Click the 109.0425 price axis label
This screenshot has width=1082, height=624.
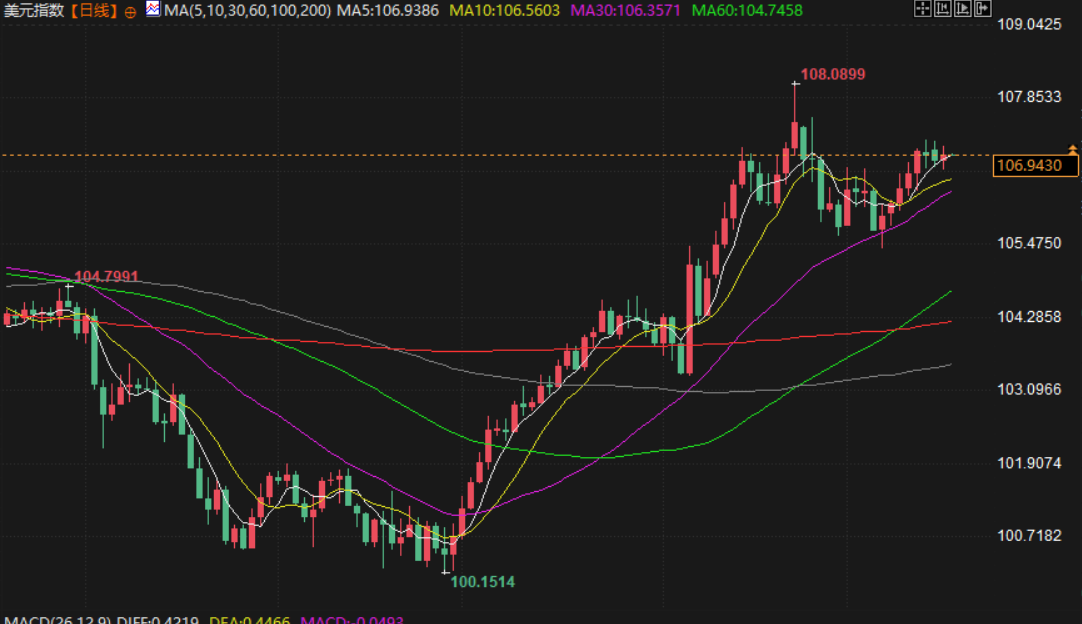click(x=1029, y=24)
